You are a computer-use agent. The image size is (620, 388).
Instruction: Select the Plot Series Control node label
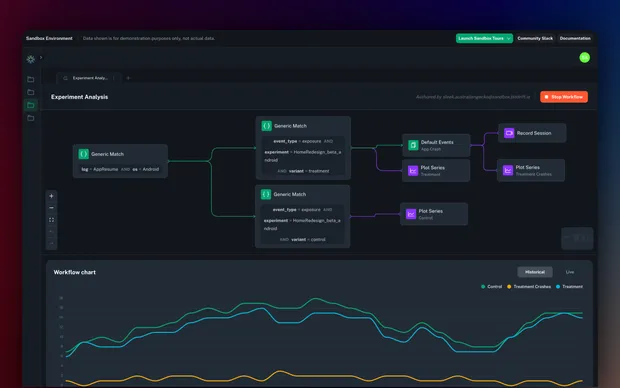(x=431, y=211)
